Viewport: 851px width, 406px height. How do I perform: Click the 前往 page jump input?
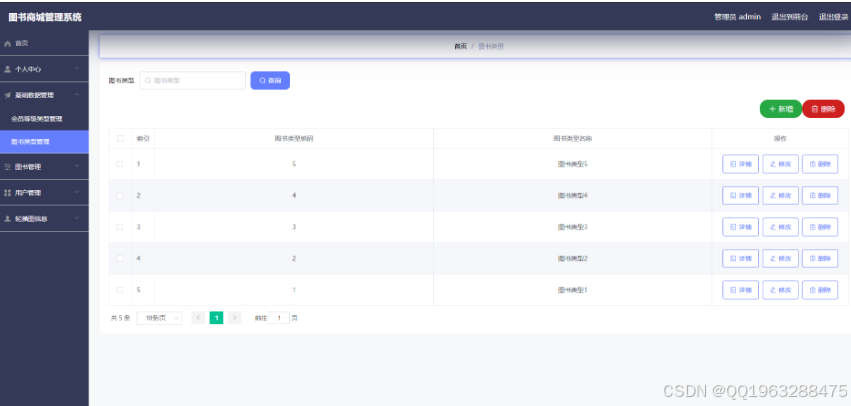pos(280,318)
